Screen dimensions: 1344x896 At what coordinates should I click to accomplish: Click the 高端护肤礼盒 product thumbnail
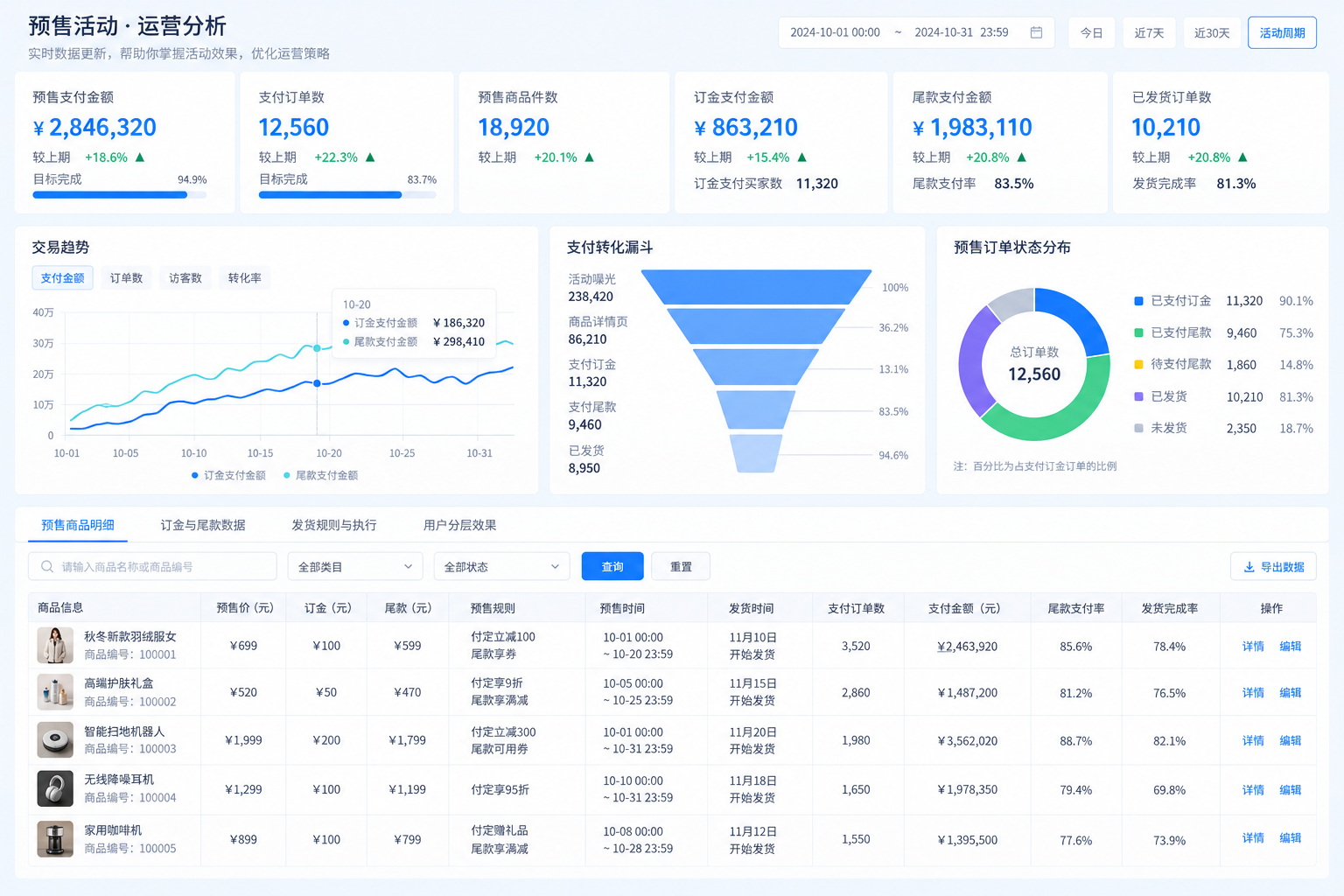(x=55, y=691)
